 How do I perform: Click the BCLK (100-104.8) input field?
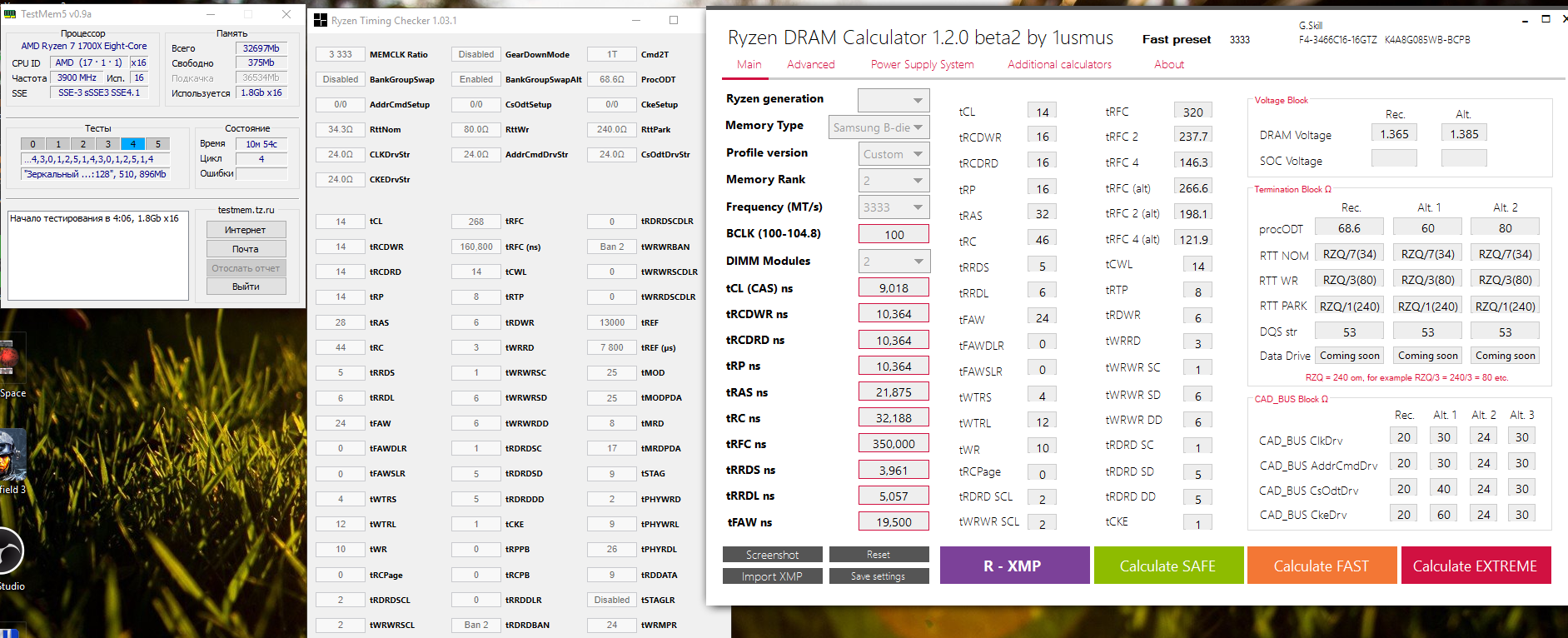[x=894, y=235]
